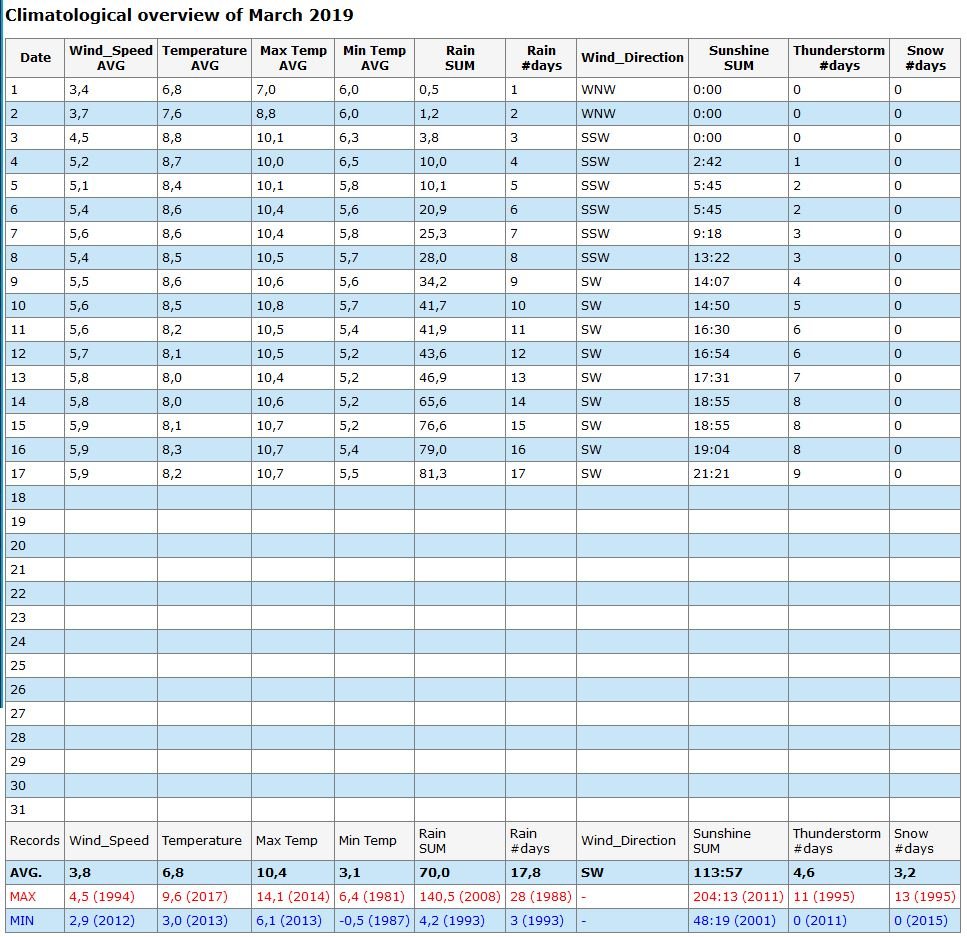967x937 pixels.
Task: Click the AVG. row label
Action: [26, 873]
